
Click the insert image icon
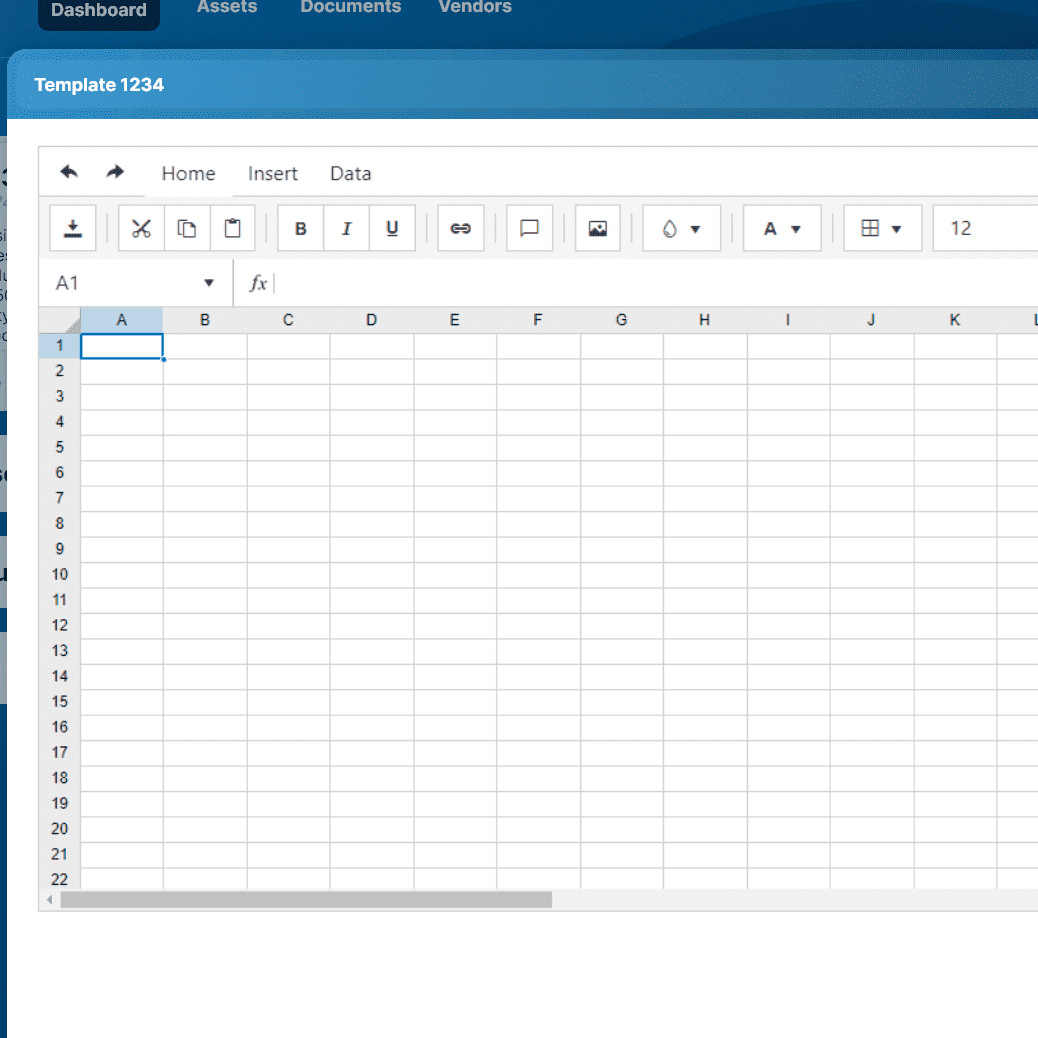598,228
